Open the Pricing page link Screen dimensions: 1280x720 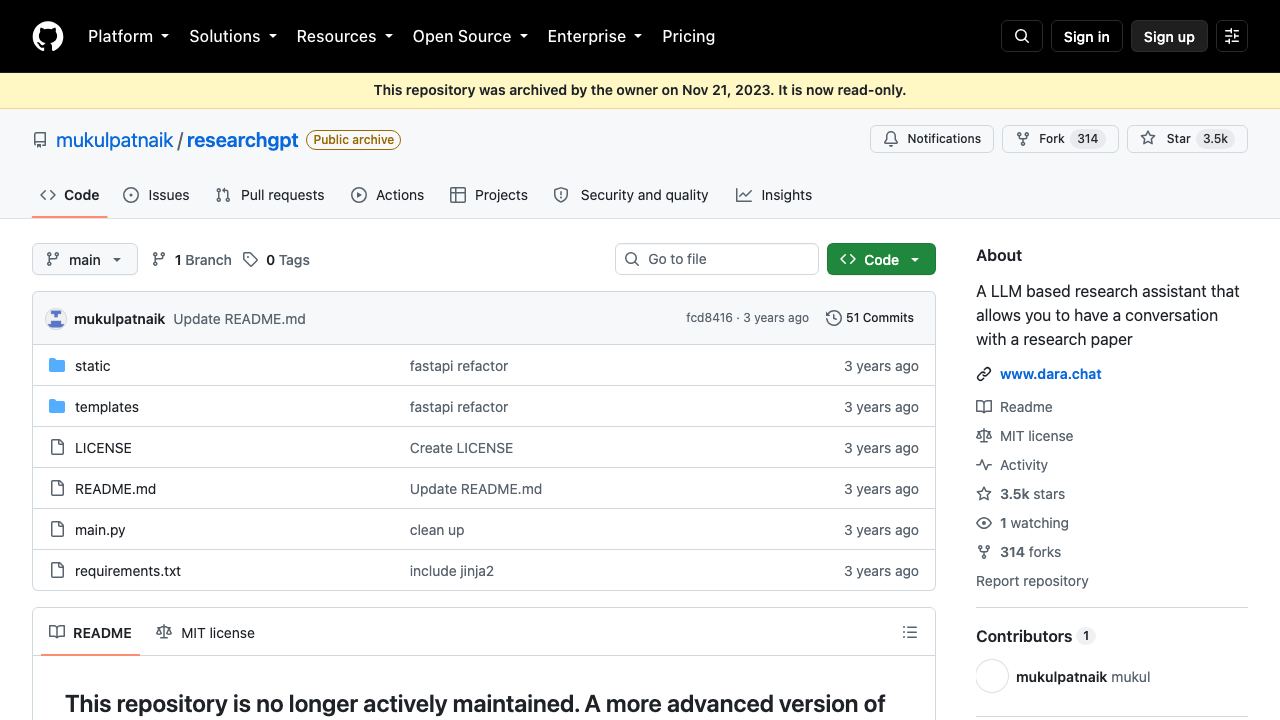pyautogui.click(x=688, y=36)
